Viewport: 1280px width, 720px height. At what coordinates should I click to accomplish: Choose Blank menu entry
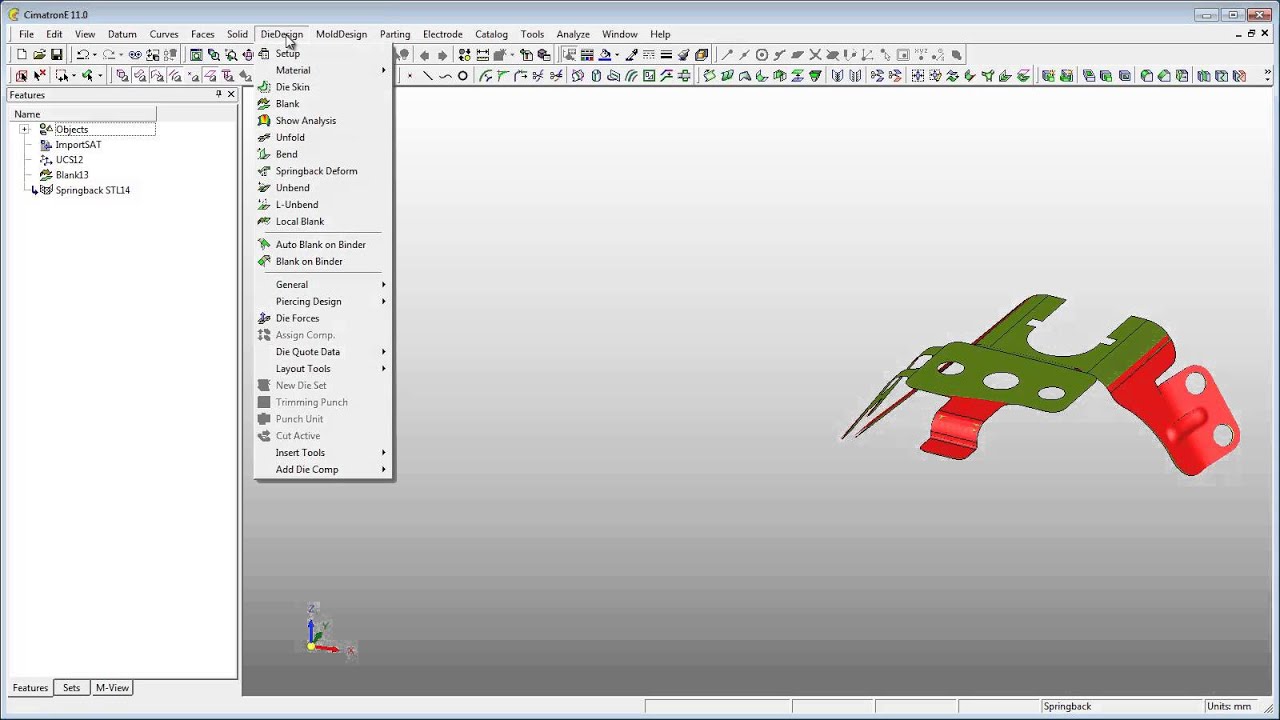[x=323, y=104]
